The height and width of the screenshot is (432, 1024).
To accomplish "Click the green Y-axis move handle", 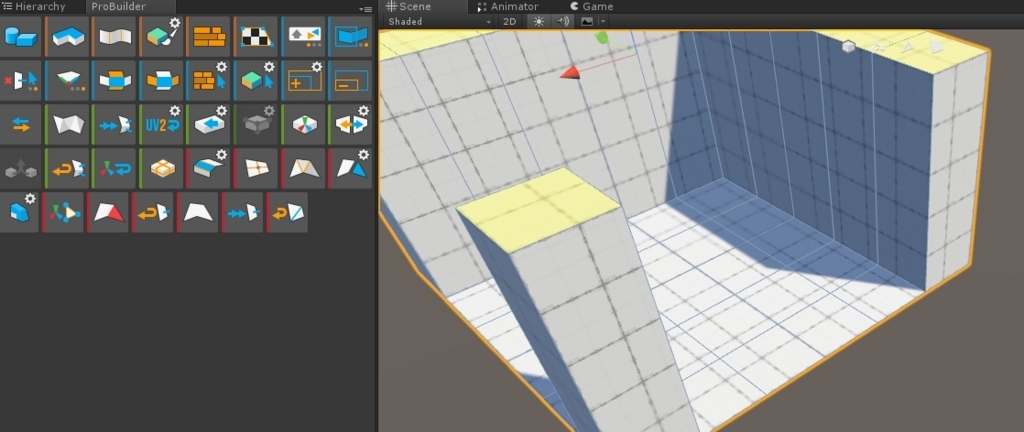I will [x=601, y=38].
